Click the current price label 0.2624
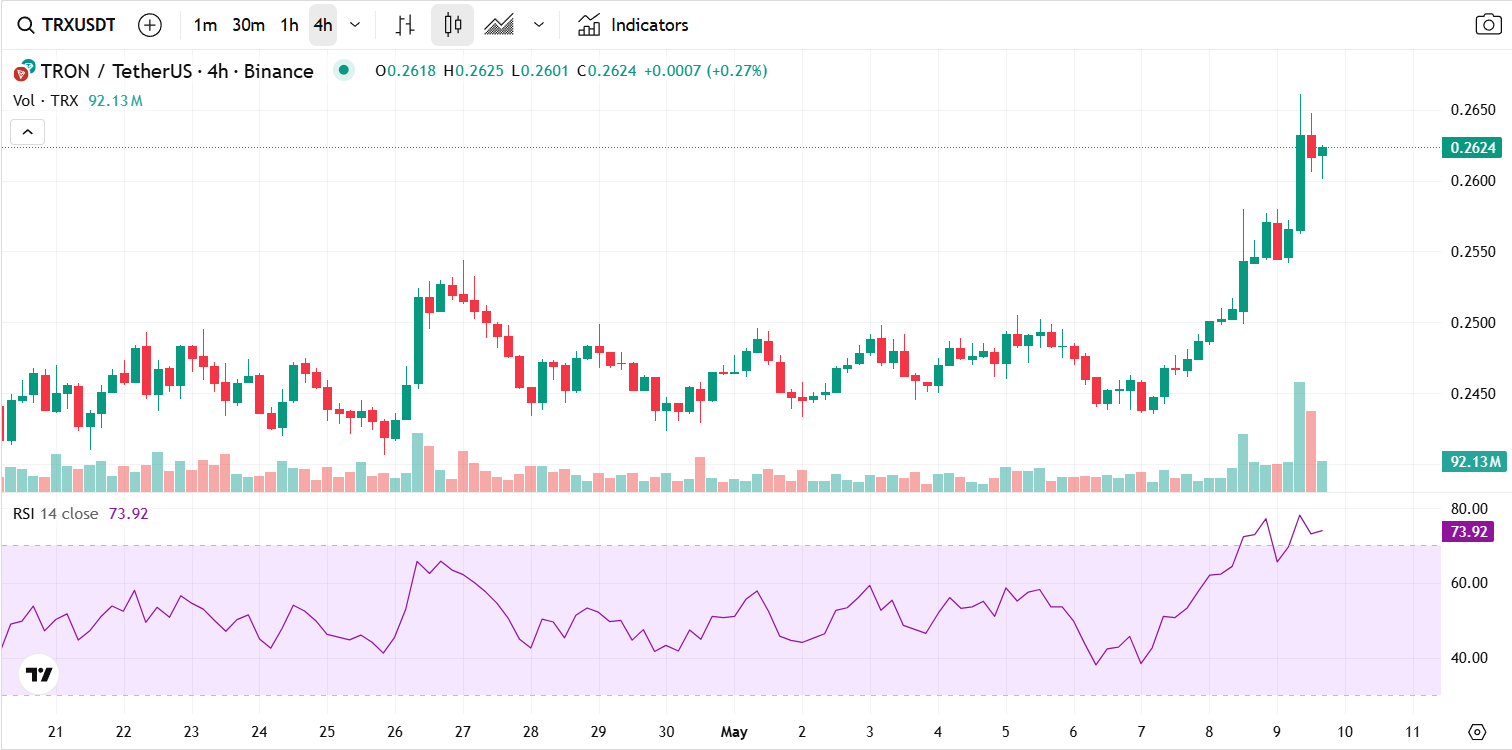 [1474, 148]
